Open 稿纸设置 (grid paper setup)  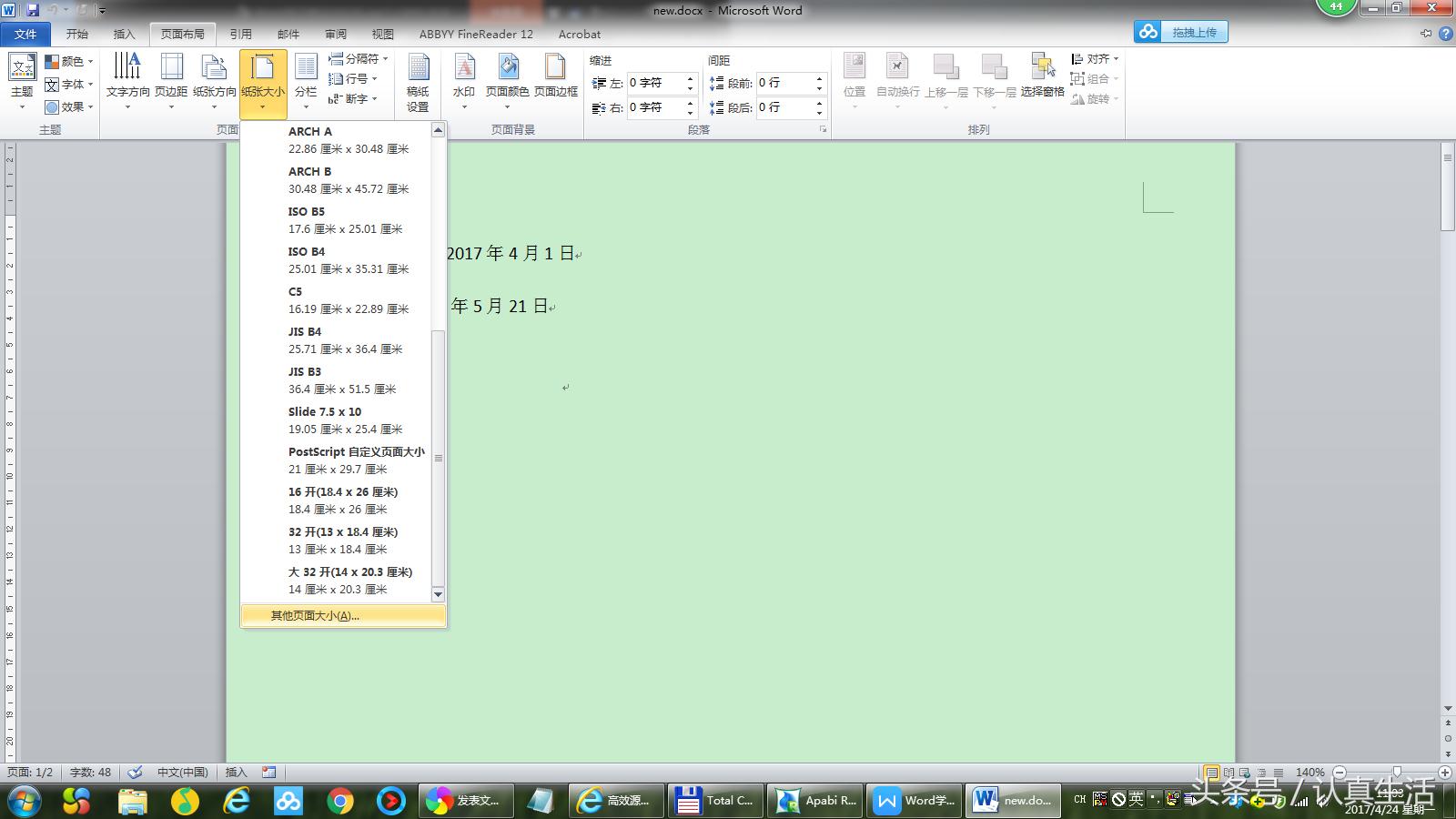(417, 80)
